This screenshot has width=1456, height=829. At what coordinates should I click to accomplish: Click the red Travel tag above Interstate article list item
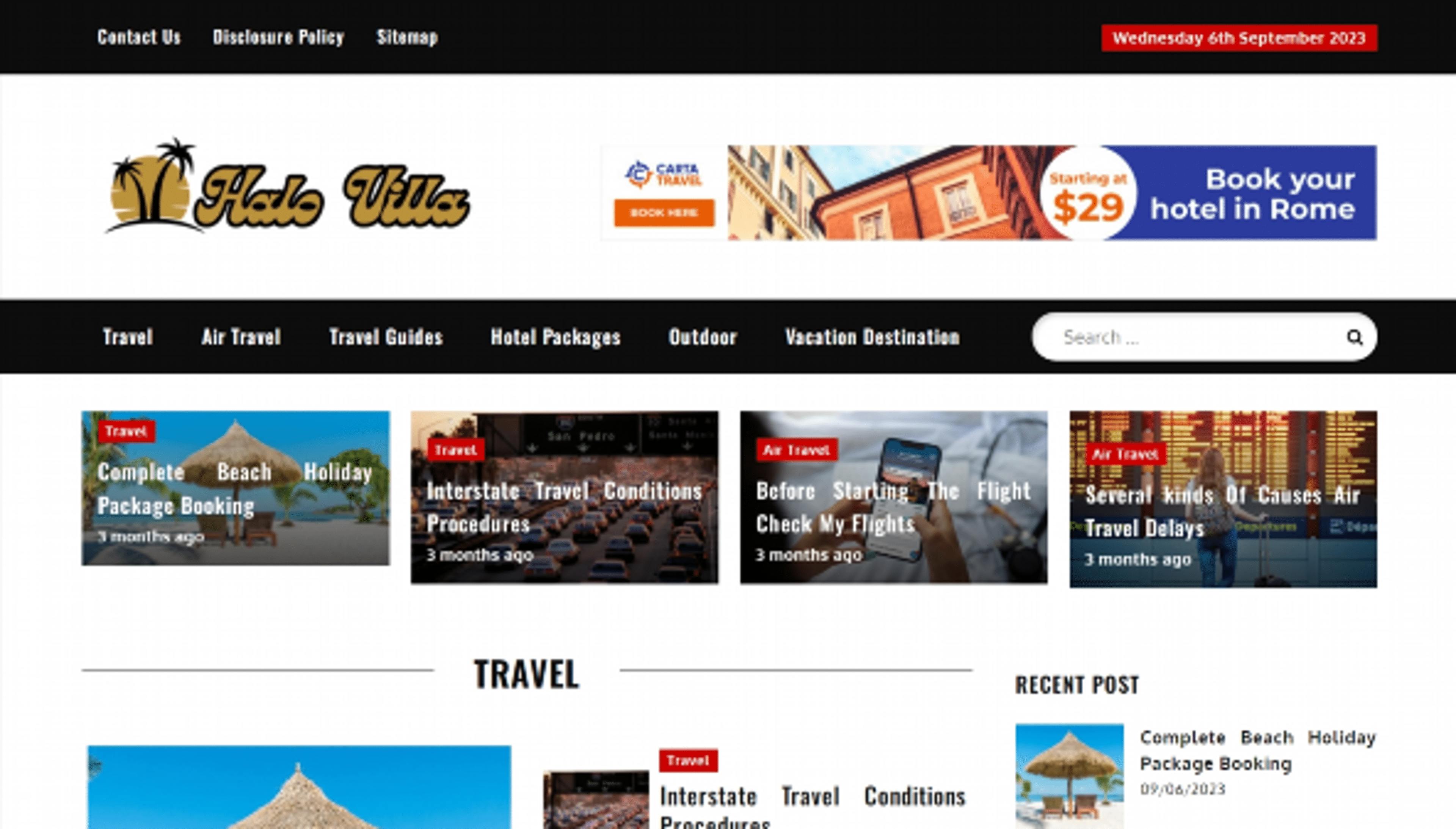pos(688,761)
